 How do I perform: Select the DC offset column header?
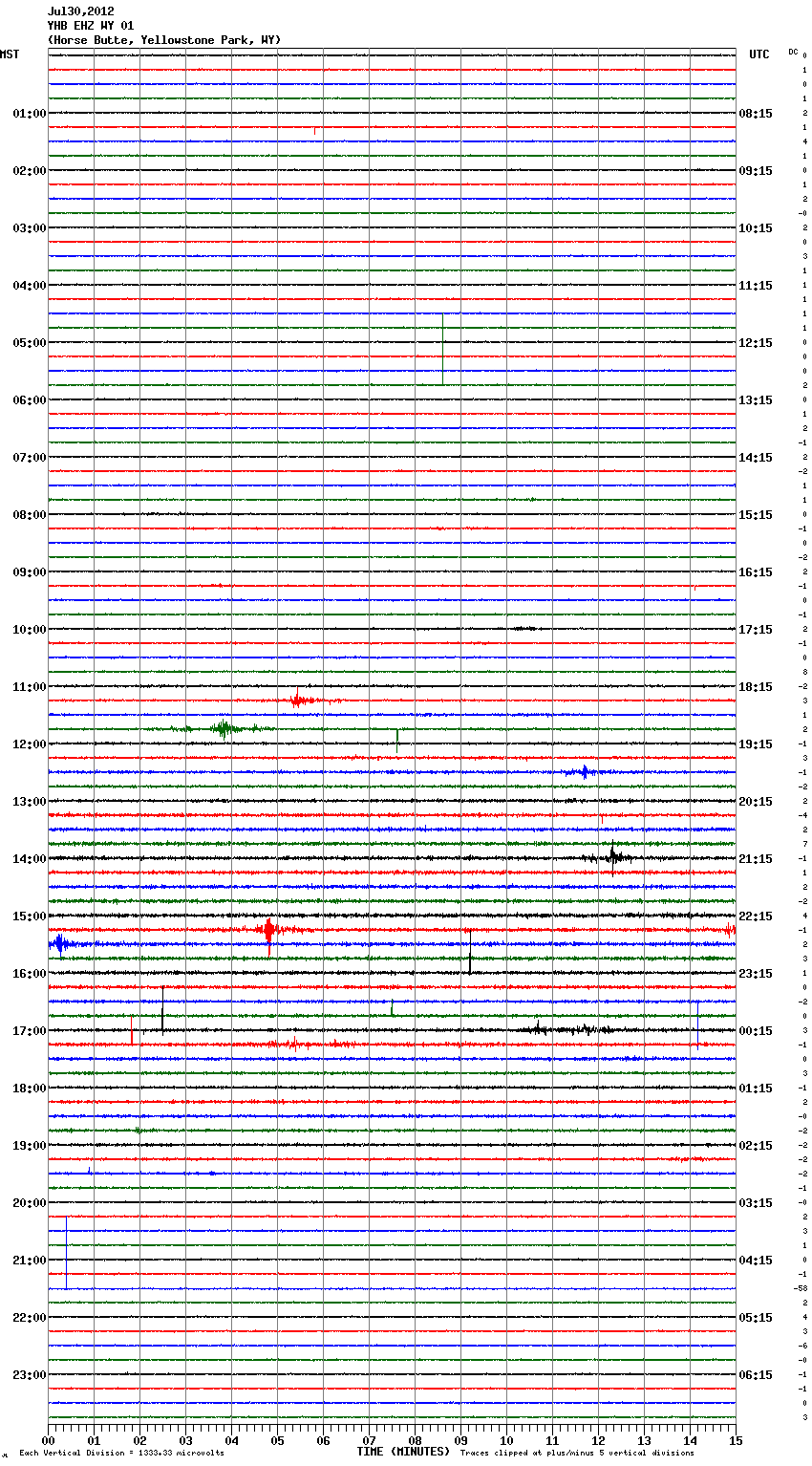(x=793, y=52)
